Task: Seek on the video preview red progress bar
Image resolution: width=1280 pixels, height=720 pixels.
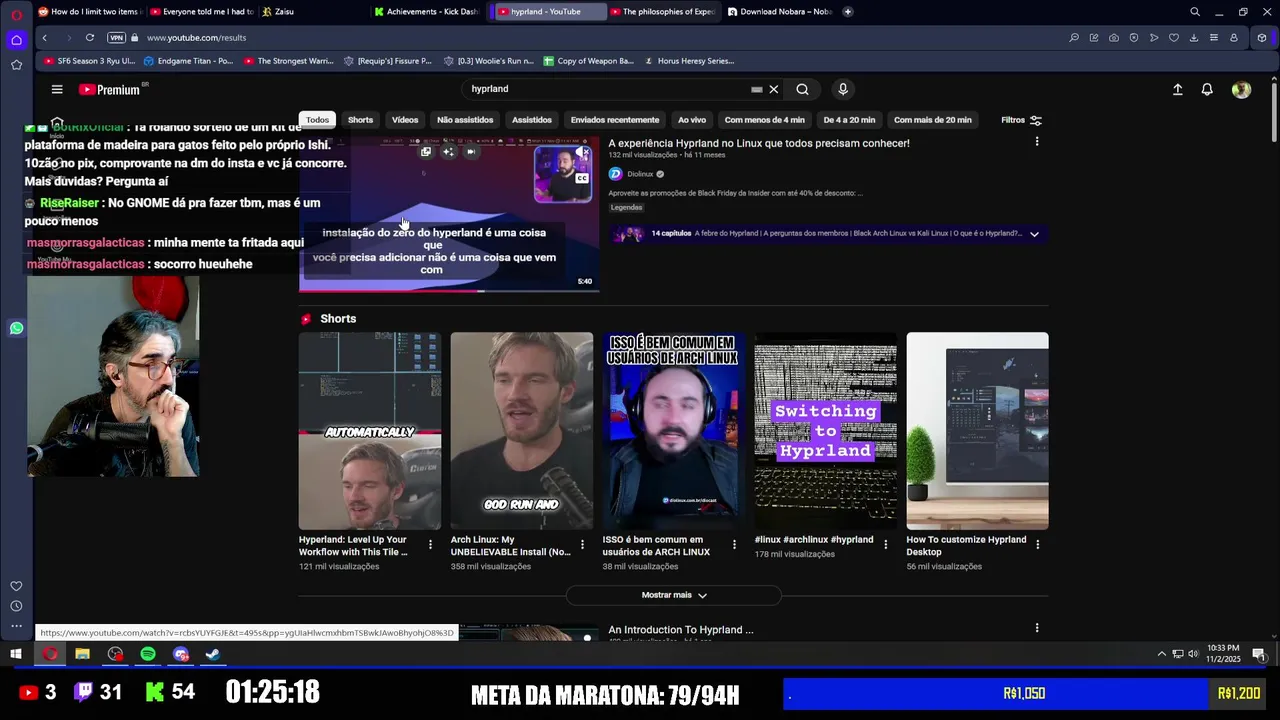Action: 449,291
